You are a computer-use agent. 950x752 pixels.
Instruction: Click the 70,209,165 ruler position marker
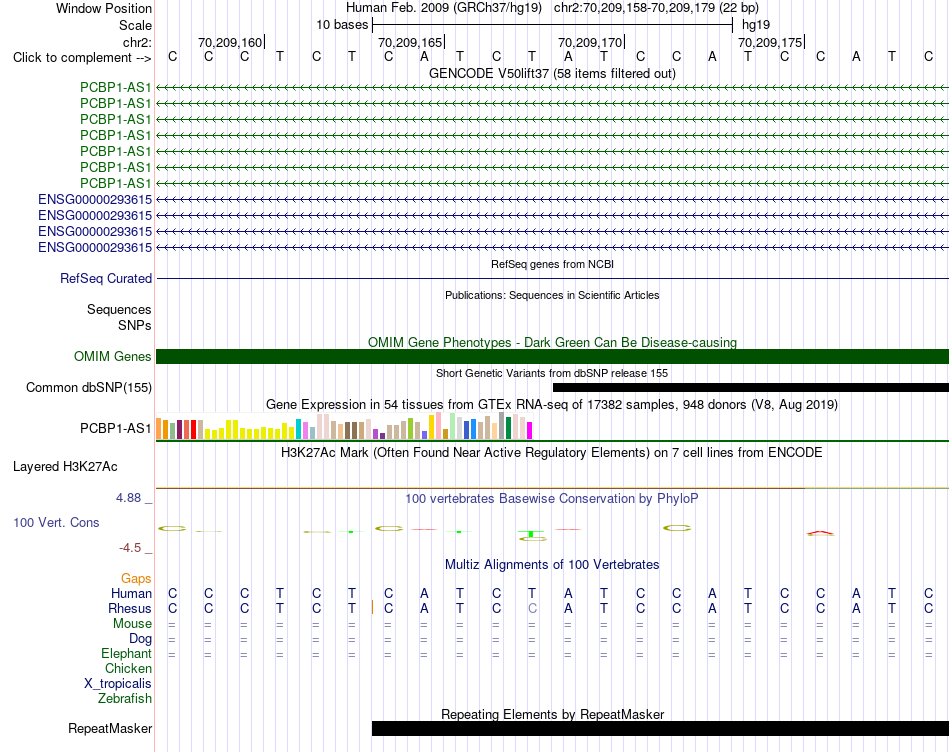click(411, 42)
